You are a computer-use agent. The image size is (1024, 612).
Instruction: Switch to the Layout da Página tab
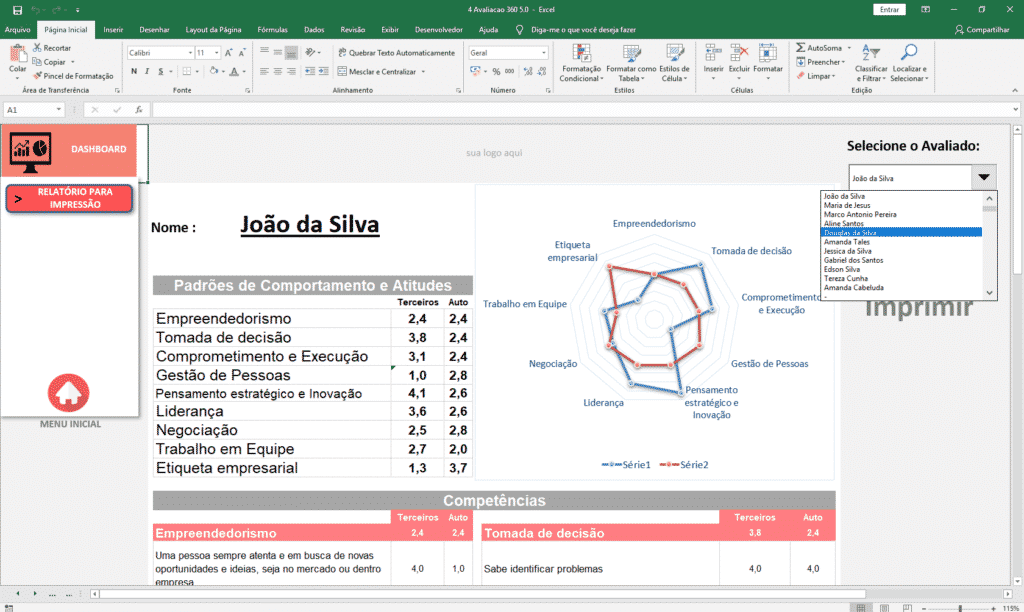coord(213,29)
